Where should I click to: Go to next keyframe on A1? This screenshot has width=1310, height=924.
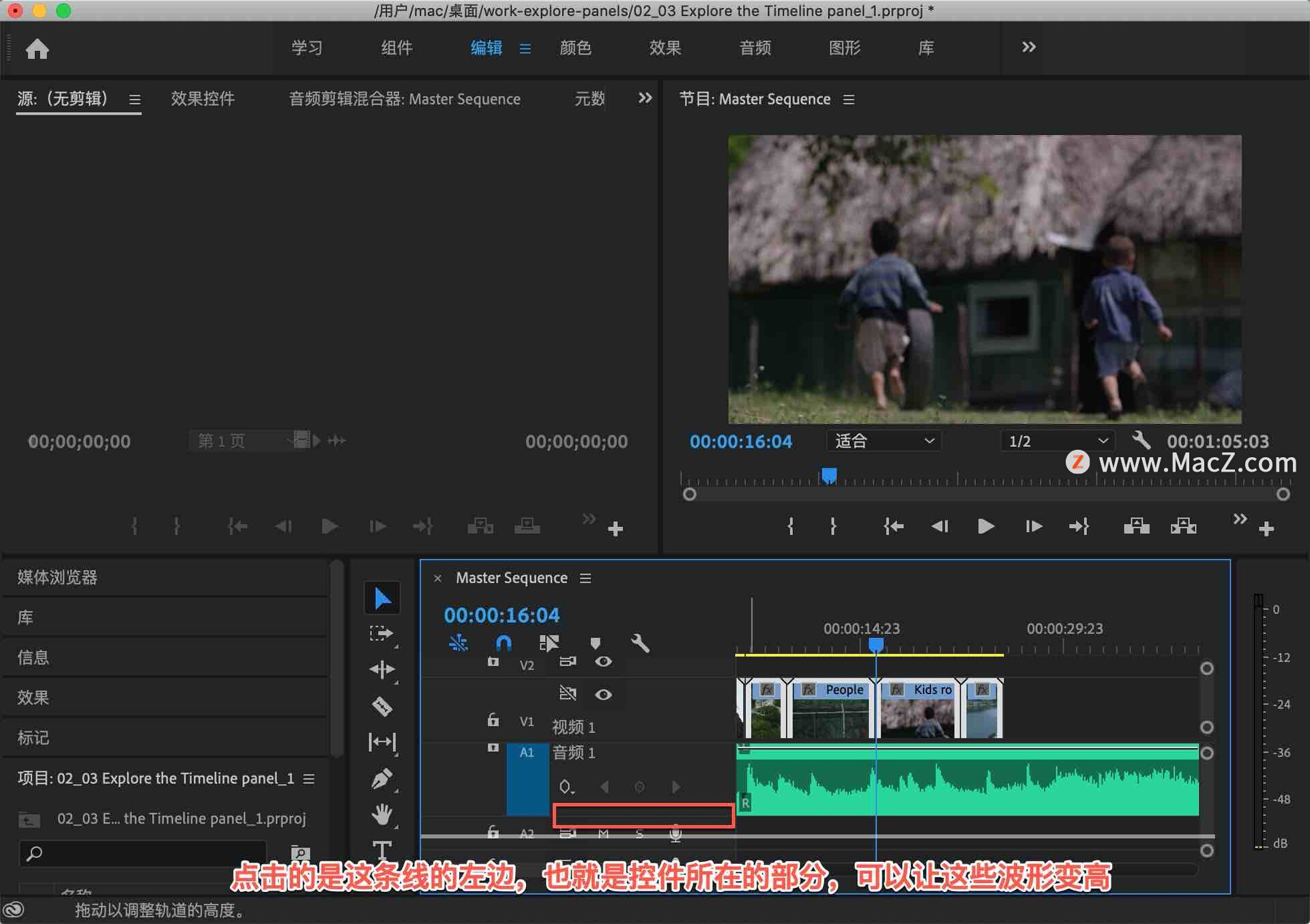675,787
